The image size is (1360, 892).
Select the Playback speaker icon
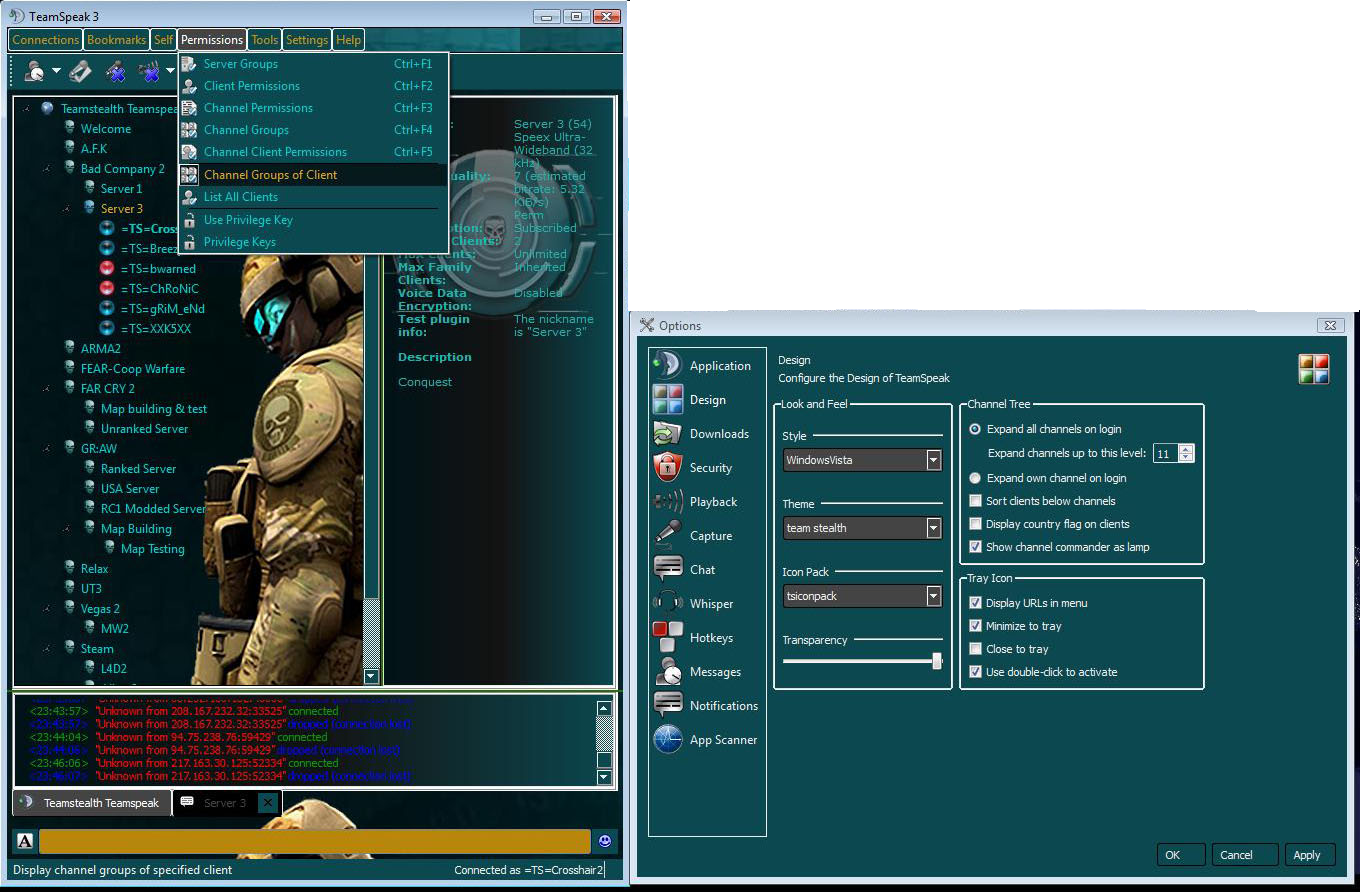667,502
